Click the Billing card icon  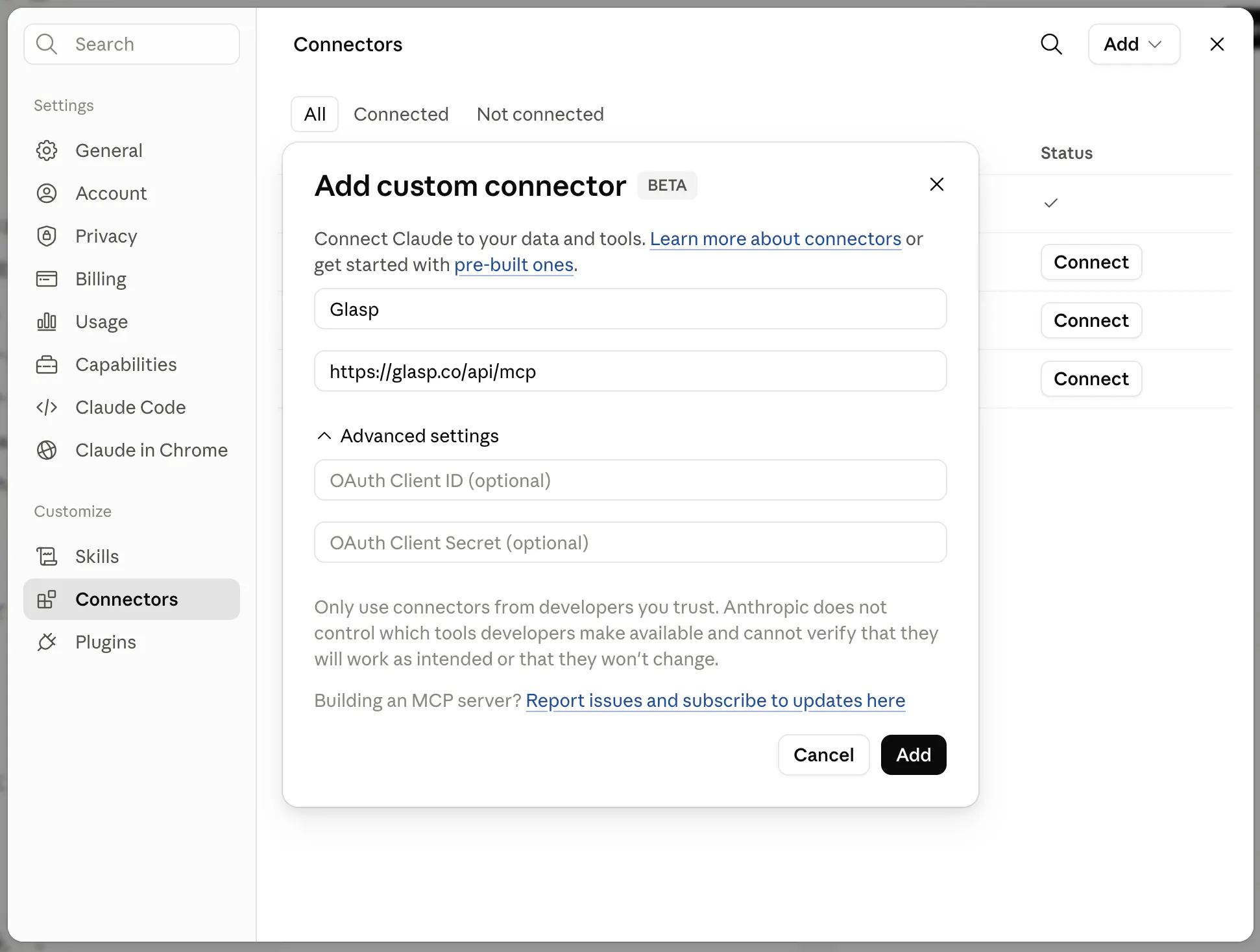pos(47,279)
